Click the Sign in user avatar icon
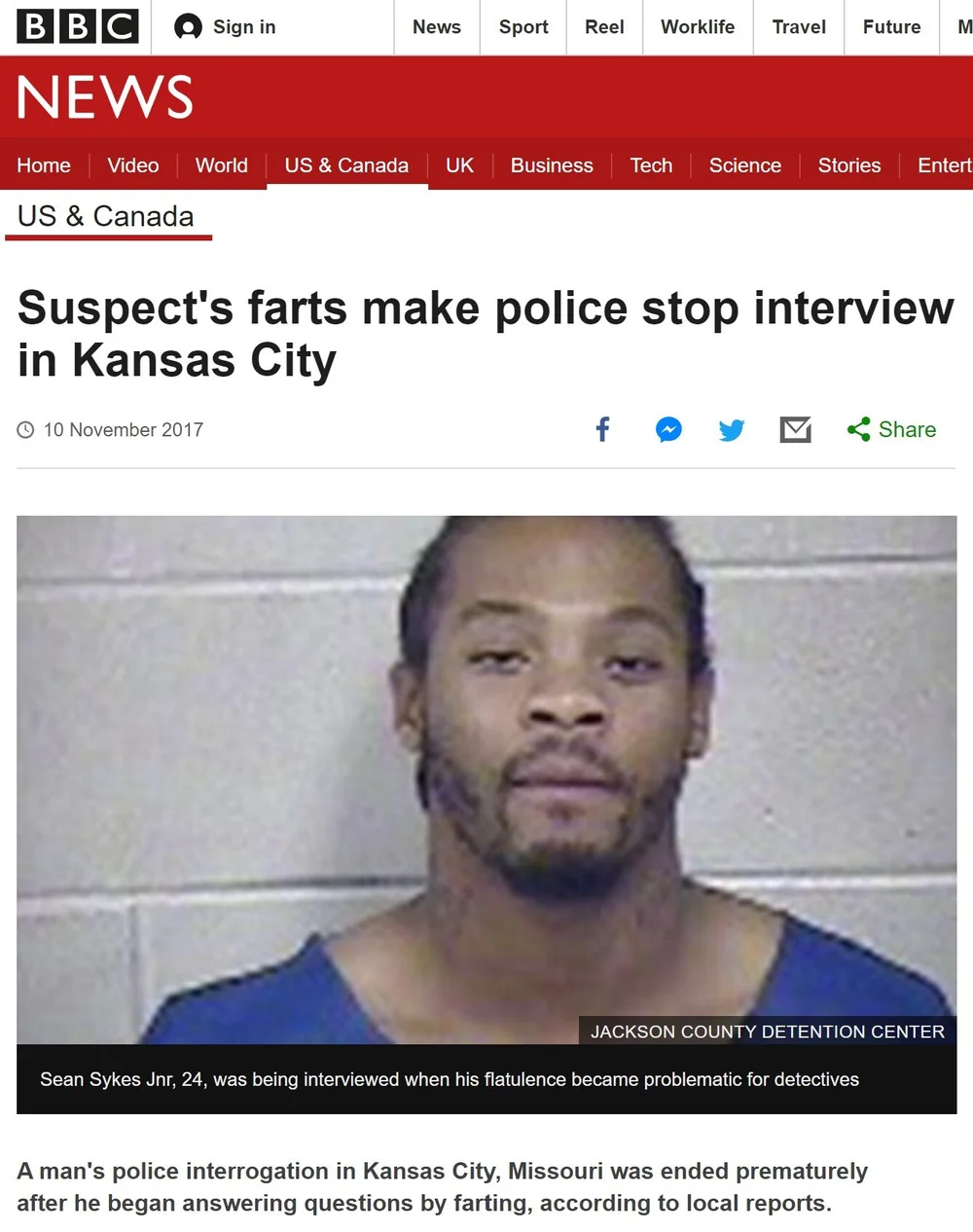 pyautogui.click(x=188, y=27)
